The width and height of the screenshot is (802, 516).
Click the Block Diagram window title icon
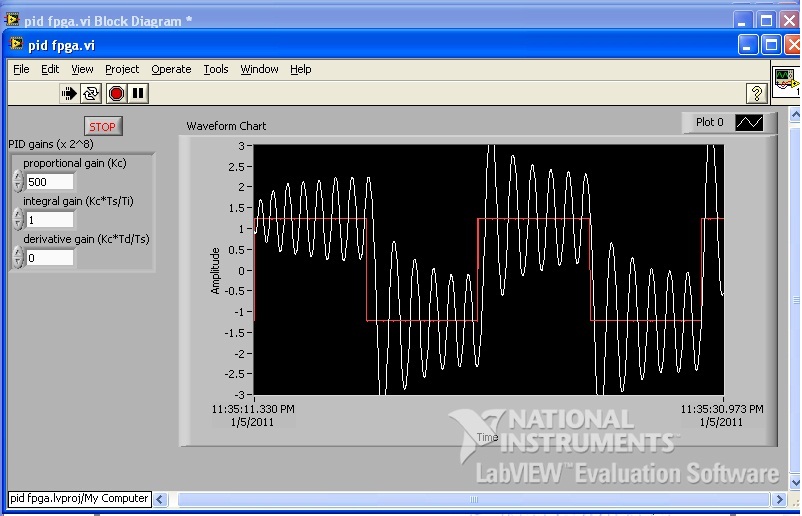point(12,20)
